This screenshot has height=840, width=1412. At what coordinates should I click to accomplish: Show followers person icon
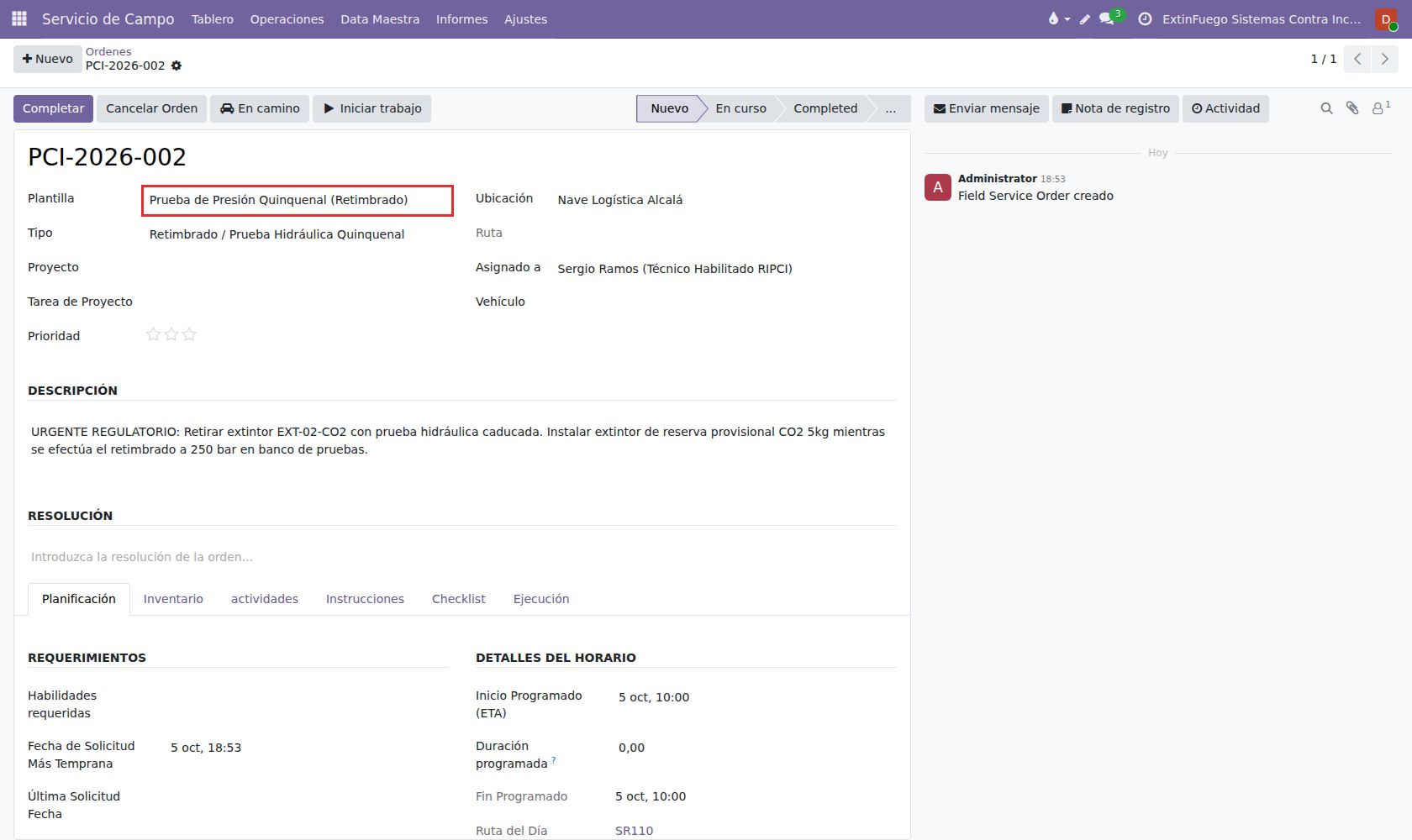(x=1381, y=108)
